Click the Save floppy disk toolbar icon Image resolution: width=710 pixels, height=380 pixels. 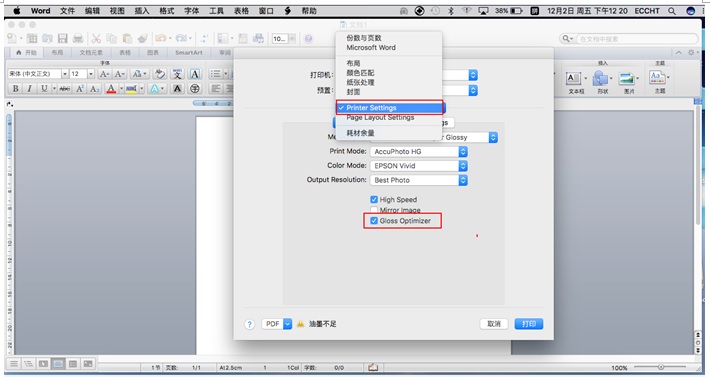pos(63,38)
